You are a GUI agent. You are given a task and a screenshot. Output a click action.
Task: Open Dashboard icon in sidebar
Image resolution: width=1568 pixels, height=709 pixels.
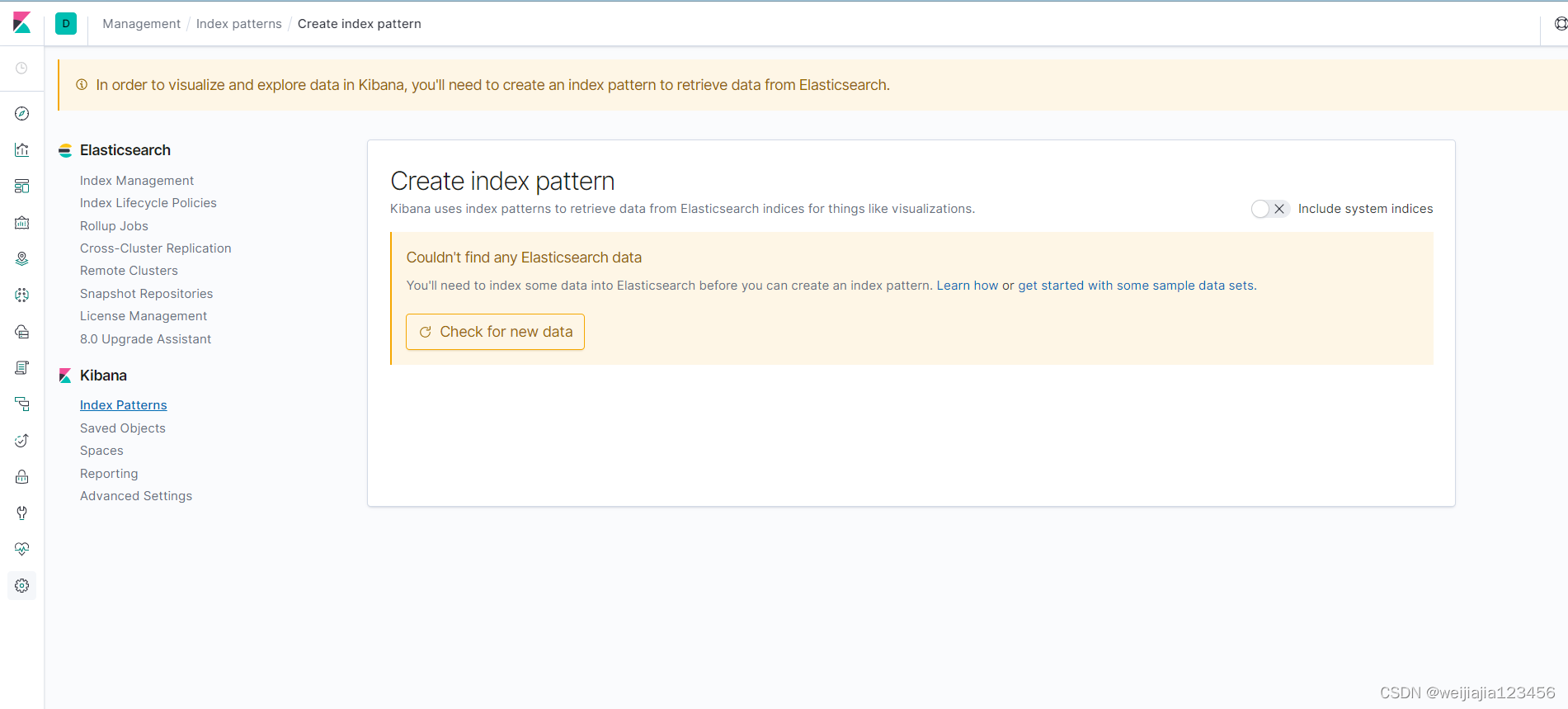pyautogui.click(x=22, y=187)
